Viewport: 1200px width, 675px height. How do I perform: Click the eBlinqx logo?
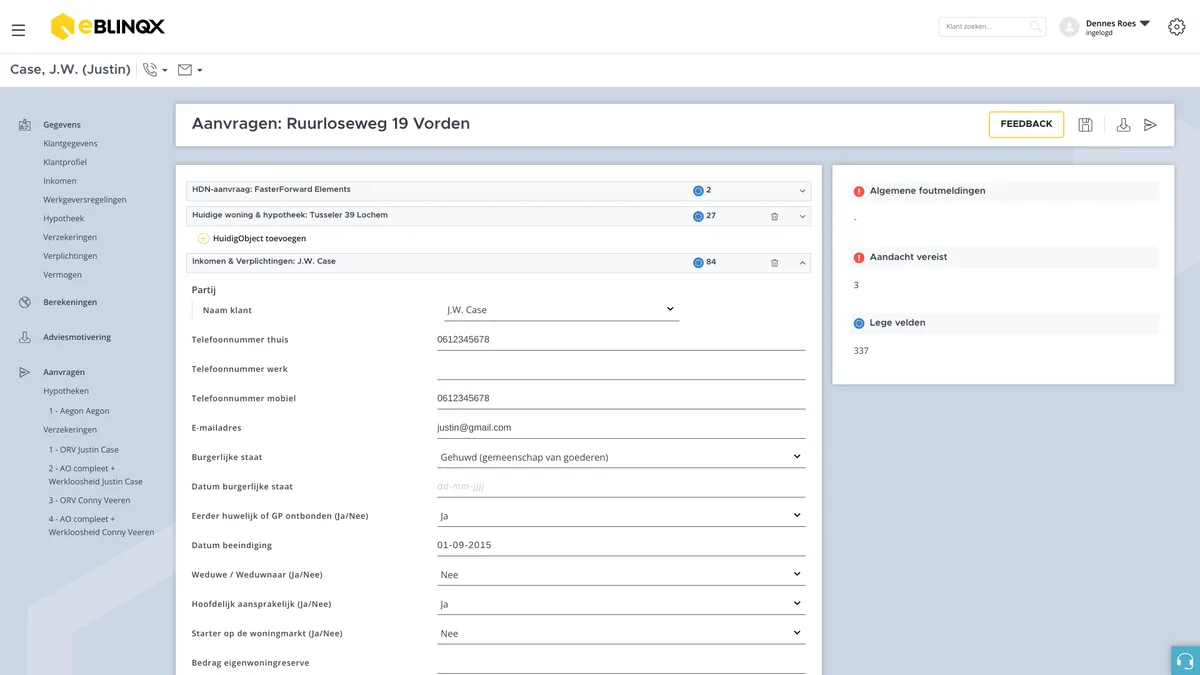pos(107,26)
